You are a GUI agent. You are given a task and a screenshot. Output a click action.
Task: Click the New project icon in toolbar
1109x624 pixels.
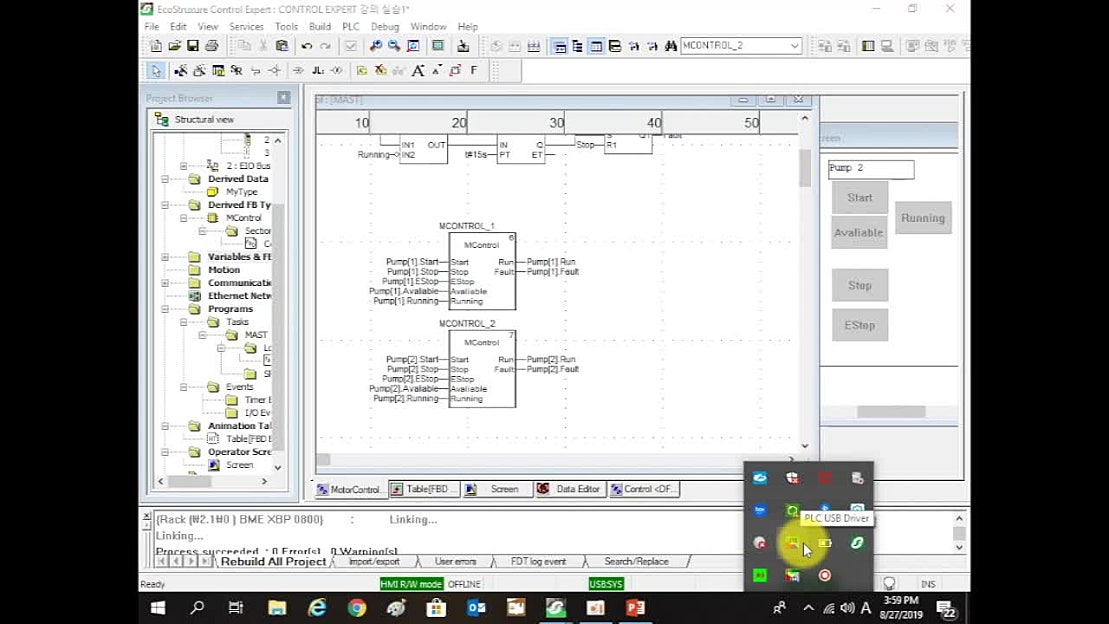pyautogui.click(x=156, y=46)
